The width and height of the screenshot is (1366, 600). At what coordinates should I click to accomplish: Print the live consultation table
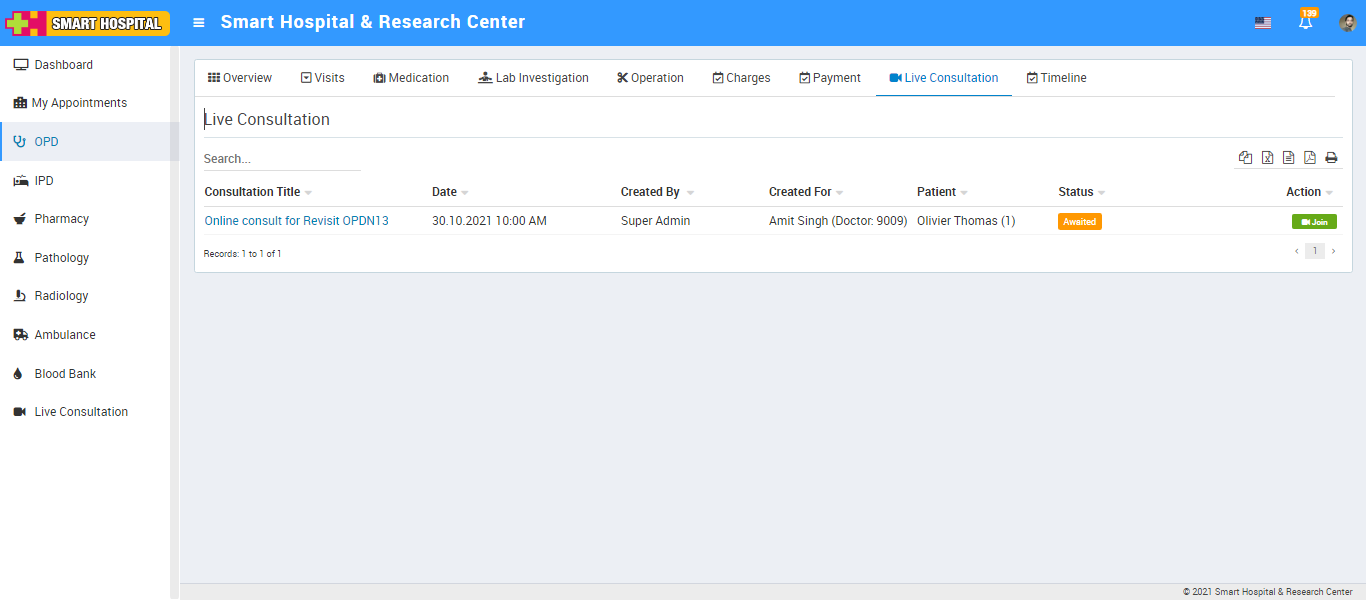pyautogui.click(x=1331, y=158)
